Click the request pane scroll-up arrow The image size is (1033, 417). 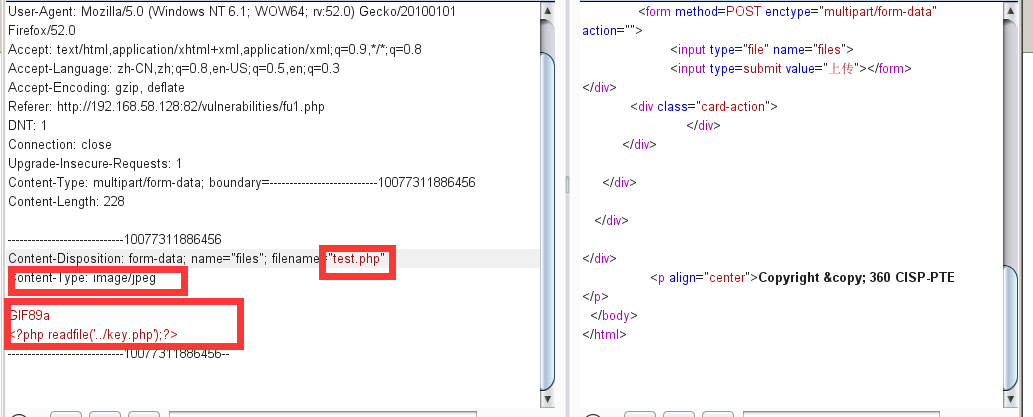[x=547, y=11]
